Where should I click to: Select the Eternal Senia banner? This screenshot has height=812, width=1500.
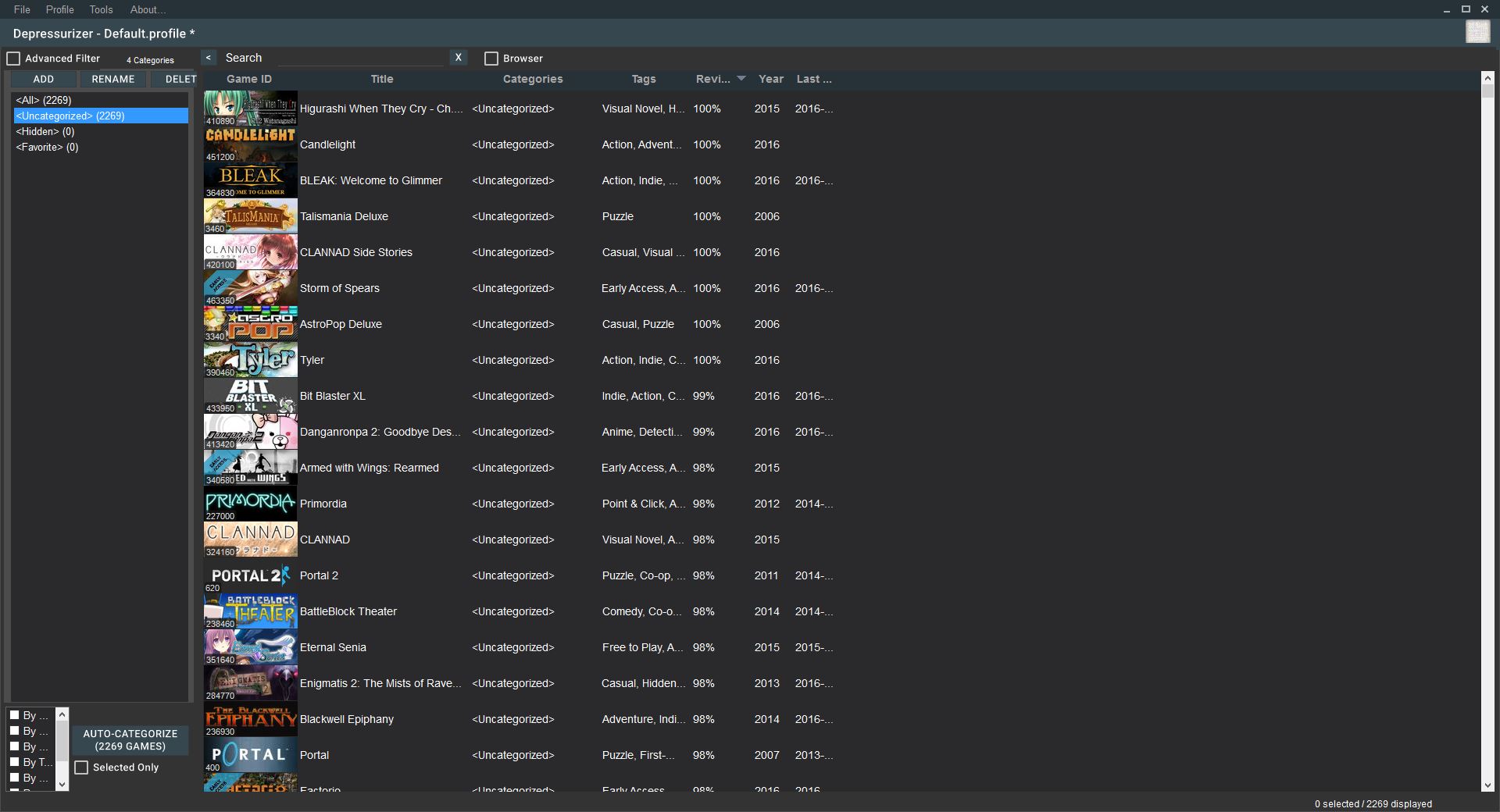pyautogui.click(x=250, y=647)
